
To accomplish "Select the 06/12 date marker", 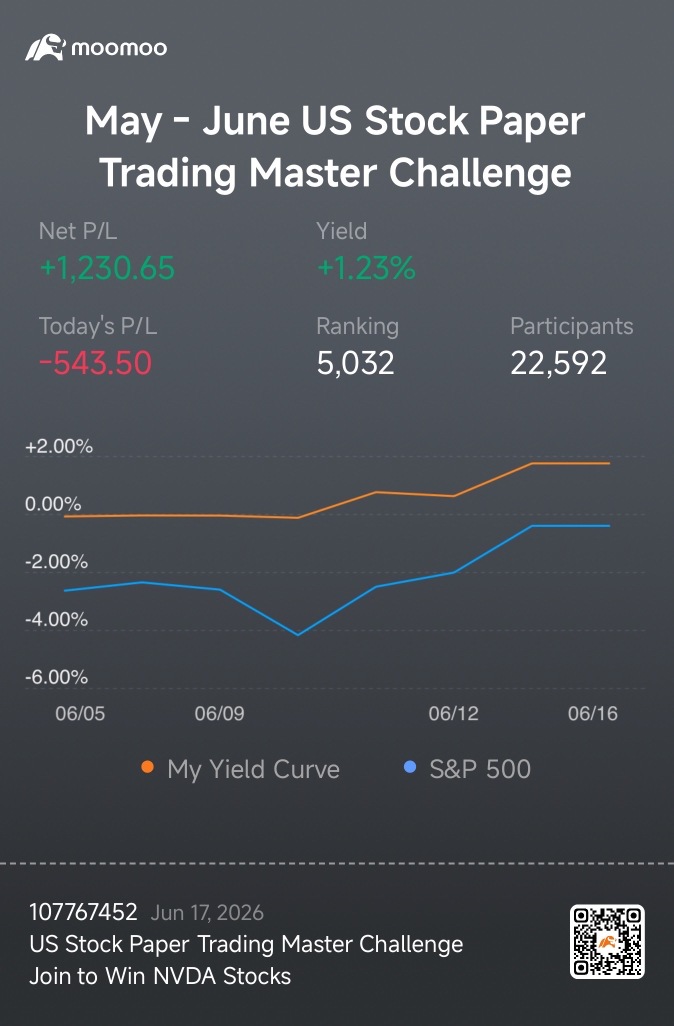I will click(453, 713).
